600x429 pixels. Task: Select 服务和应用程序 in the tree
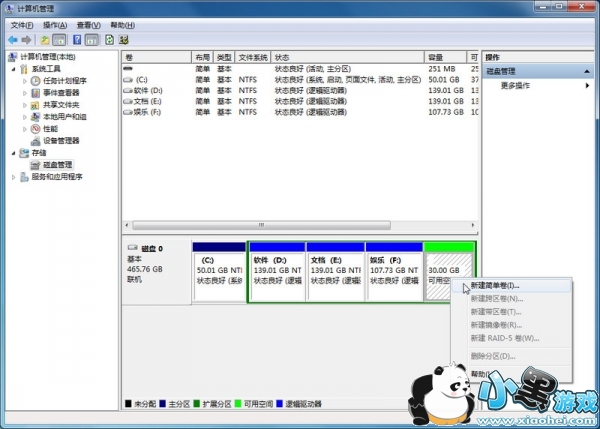pyautogui.click(x=57, y=177)
